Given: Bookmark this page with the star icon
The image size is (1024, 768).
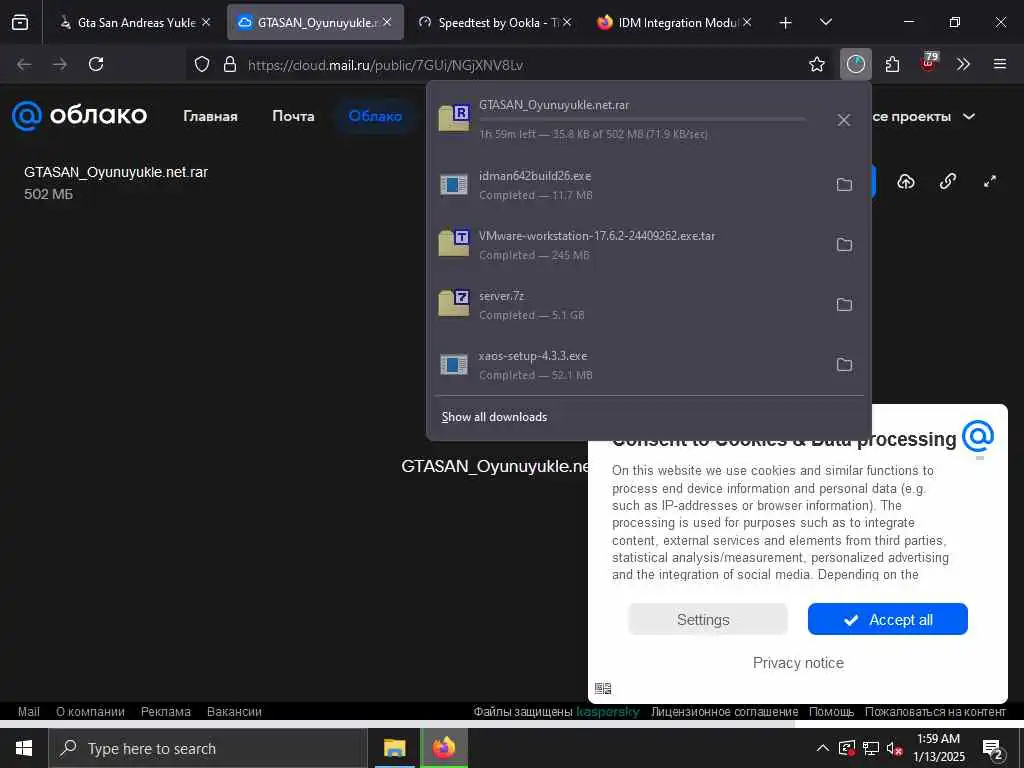Looking at the screenshot, I should (x=816, y=64).
